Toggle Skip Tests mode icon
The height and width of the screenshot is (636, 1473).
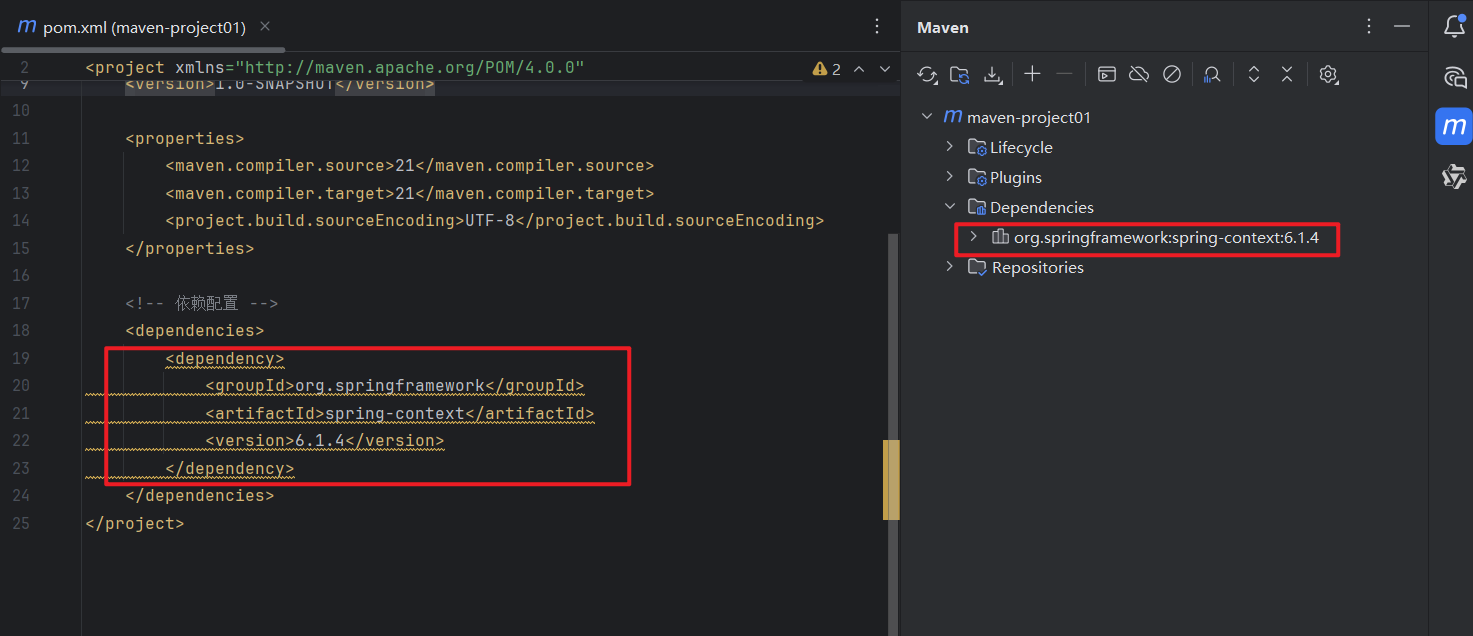tap(1172, 74)
